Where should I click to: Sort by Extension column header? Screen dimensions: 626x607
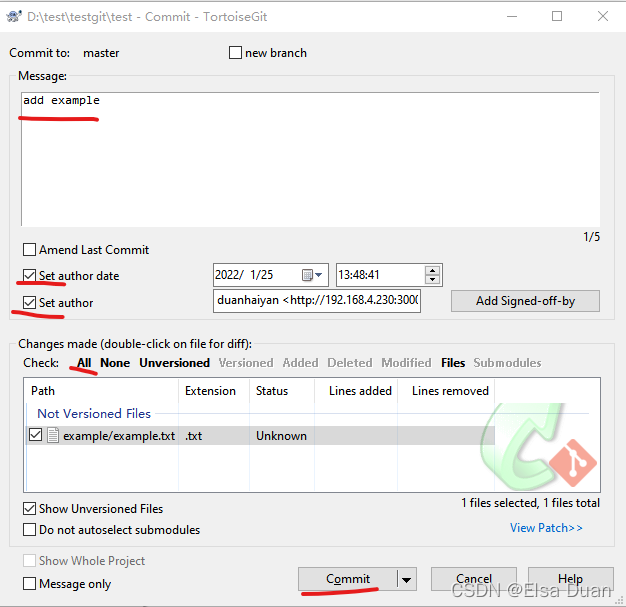pos(214,391)
